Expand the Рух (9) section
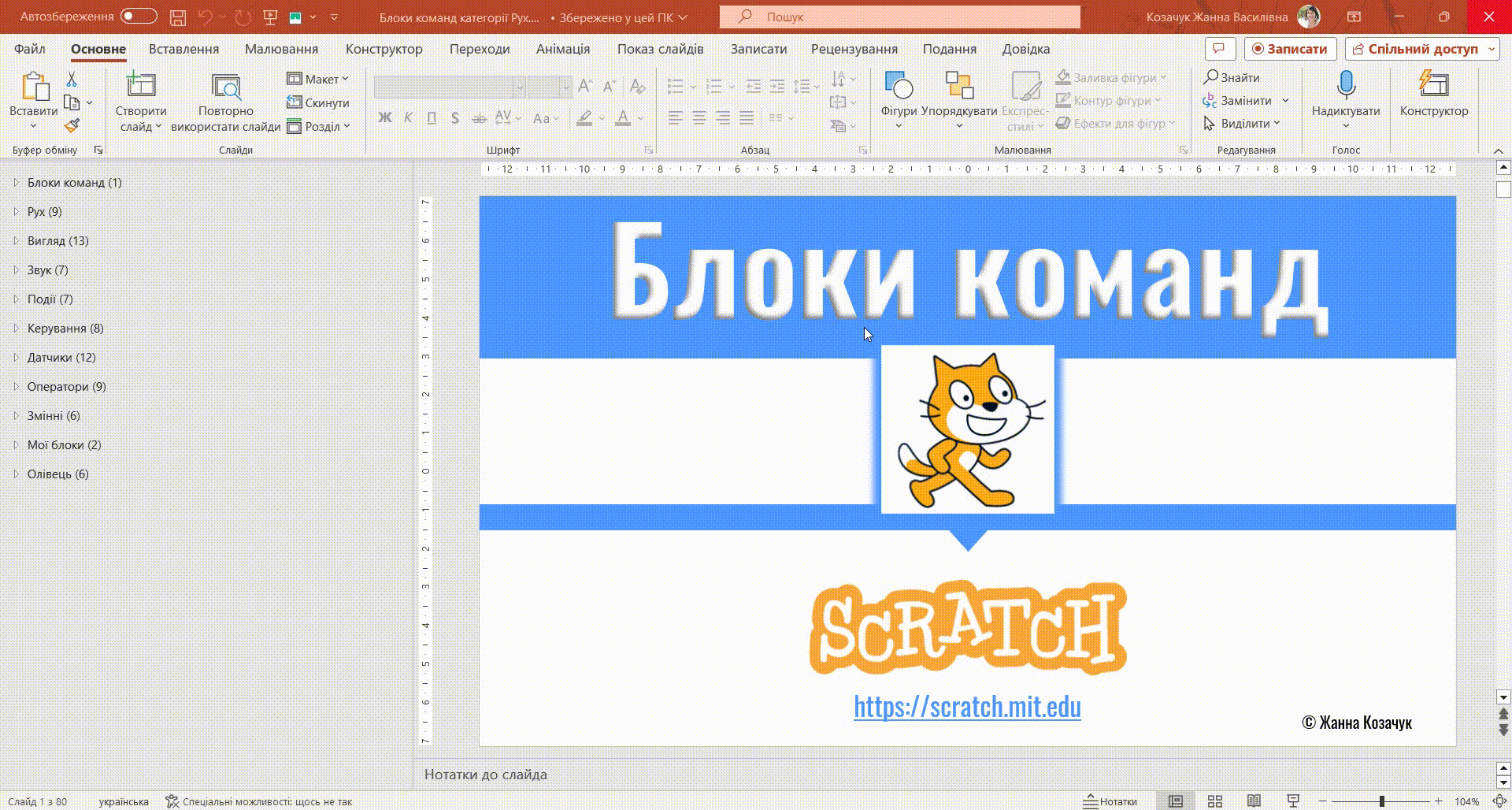The image size is (1512, 810). [x=16, y=211]
